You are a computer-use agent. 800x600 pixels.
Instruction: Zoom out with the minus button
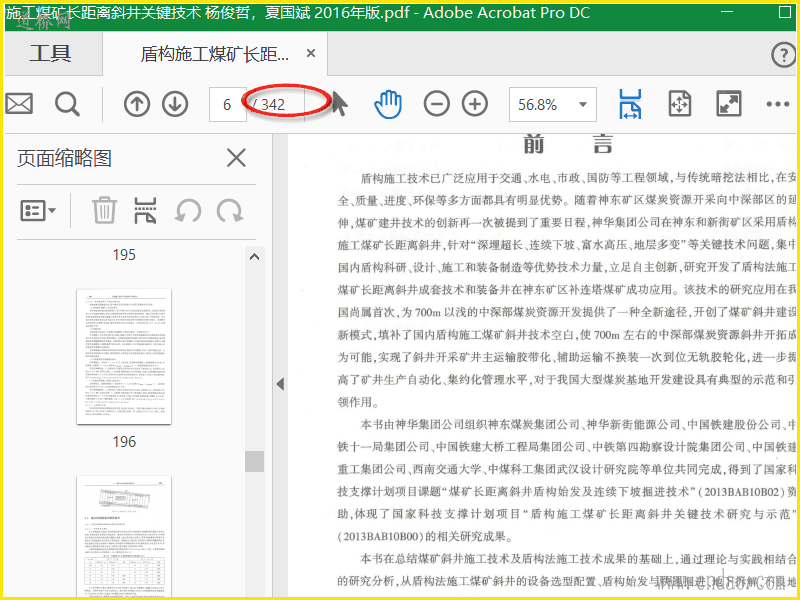[x=436, y=105]
